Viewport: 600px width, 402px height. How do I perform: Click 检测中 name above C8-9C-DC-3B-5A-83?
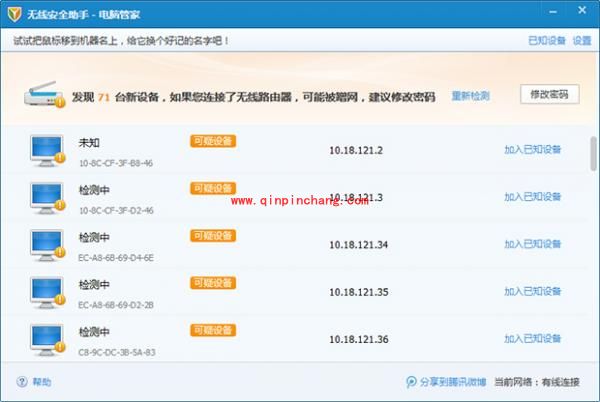94,332
